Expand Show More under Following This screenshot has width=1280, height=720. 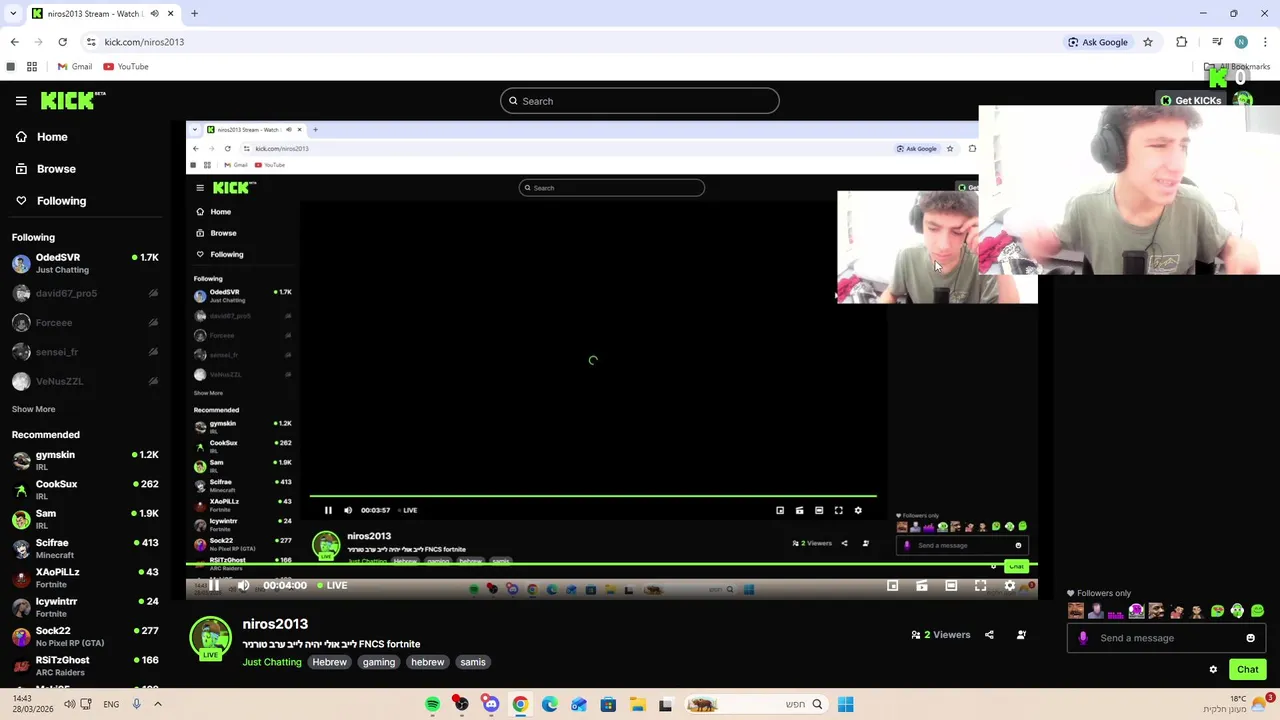coord(33,409)
